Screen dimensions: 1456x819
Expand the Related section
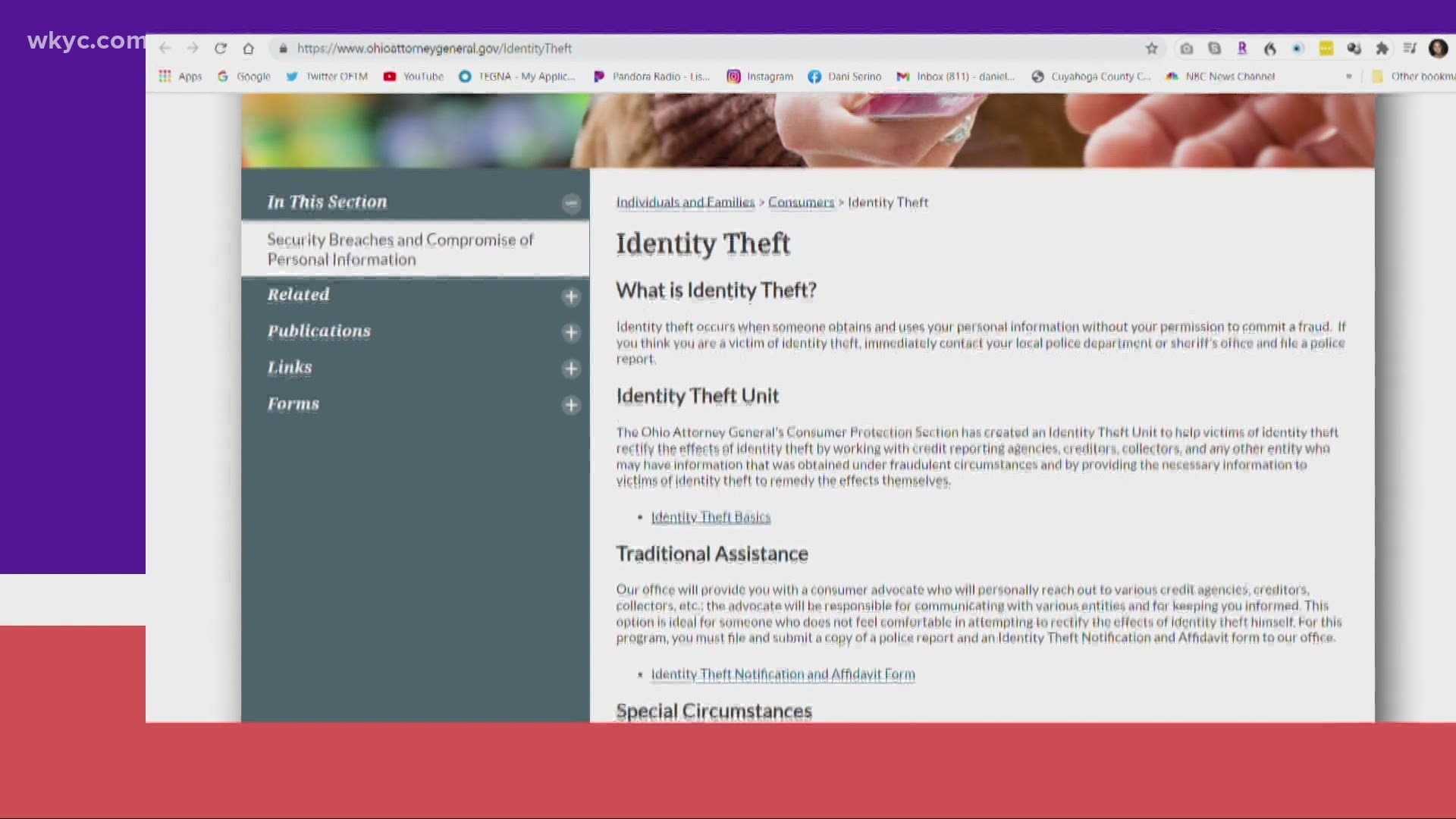[571, 297]
